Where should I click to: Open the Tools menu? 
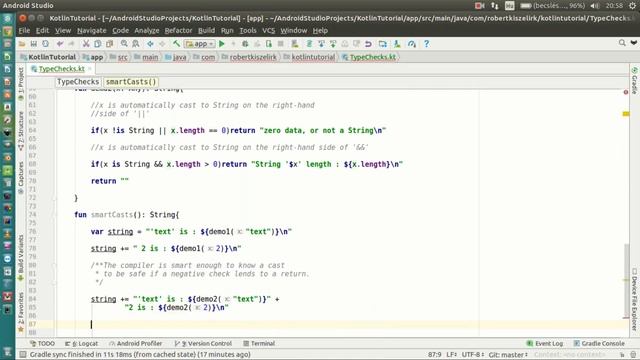pos(248,31)
